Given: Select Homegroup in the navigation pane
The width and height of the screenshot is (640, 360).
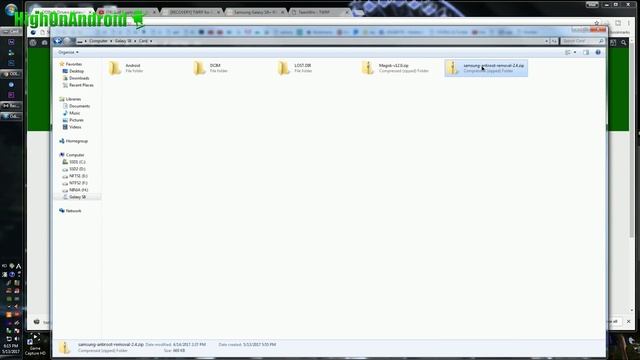Looking at the screenshot, I should [x=73, y=141].
